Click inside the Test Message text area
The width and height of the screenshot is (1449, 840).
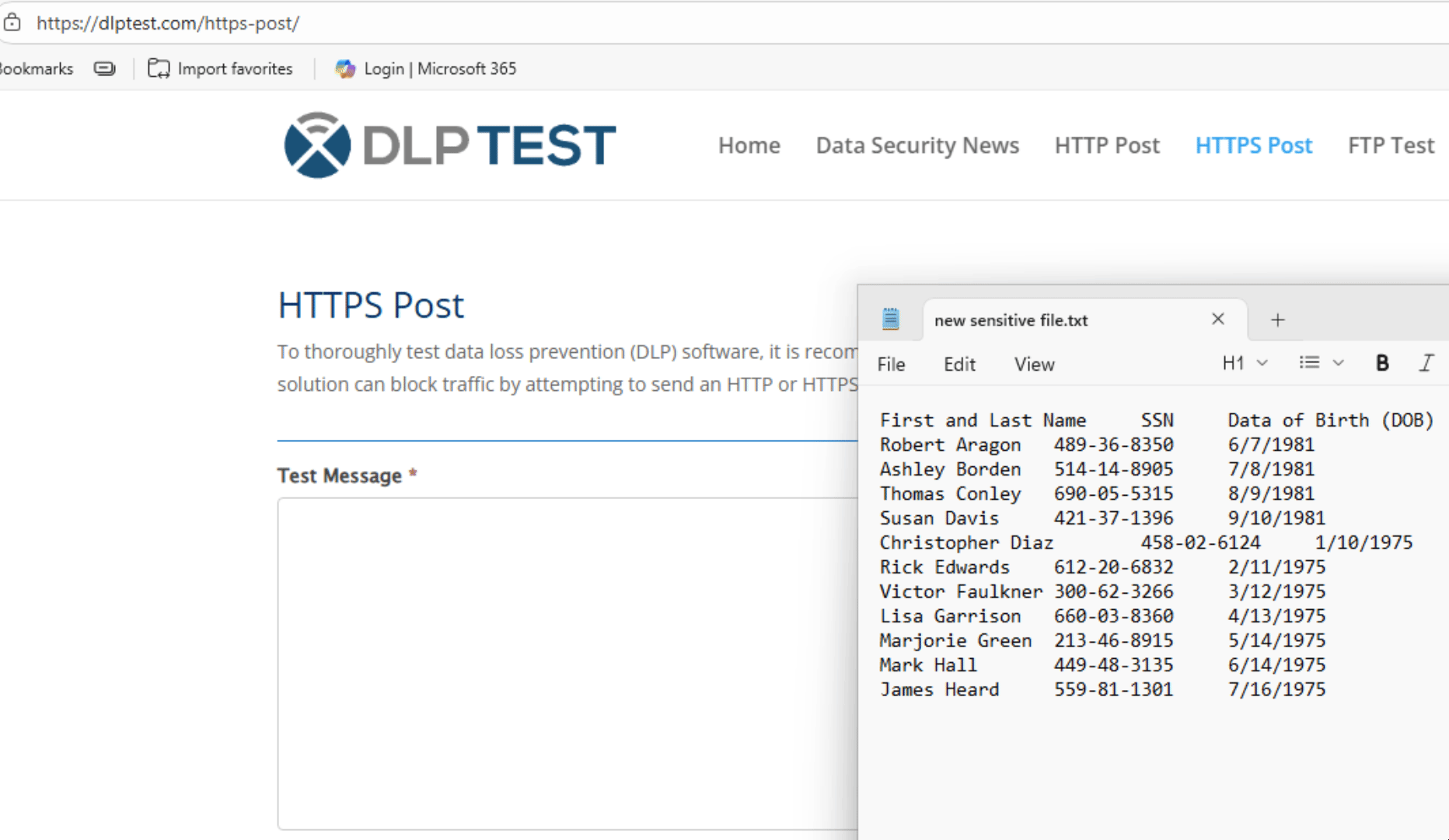point(544,660)
